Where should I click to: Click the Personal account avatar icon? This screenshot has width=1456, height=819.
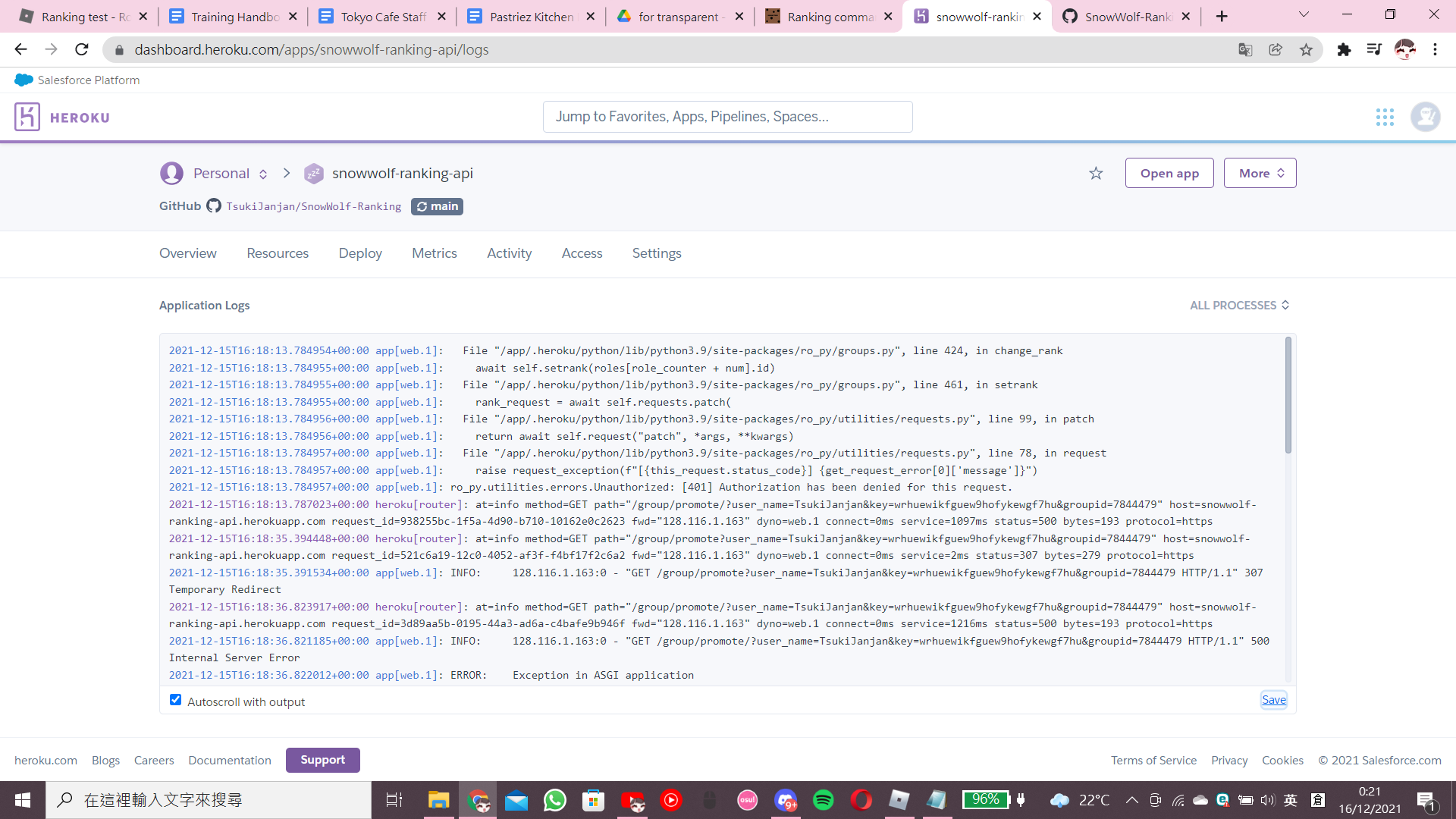[171, 173]
